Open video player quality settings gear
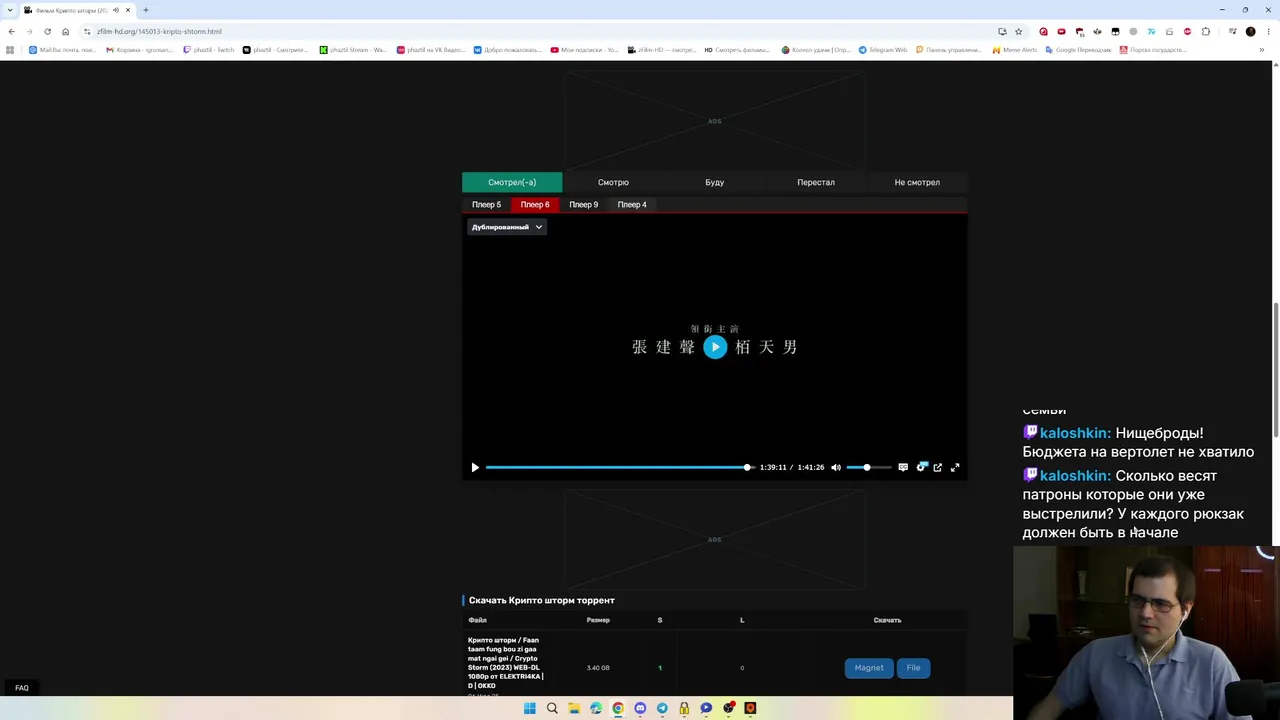Screen dimensions: 1280x720 click(922, 467)
